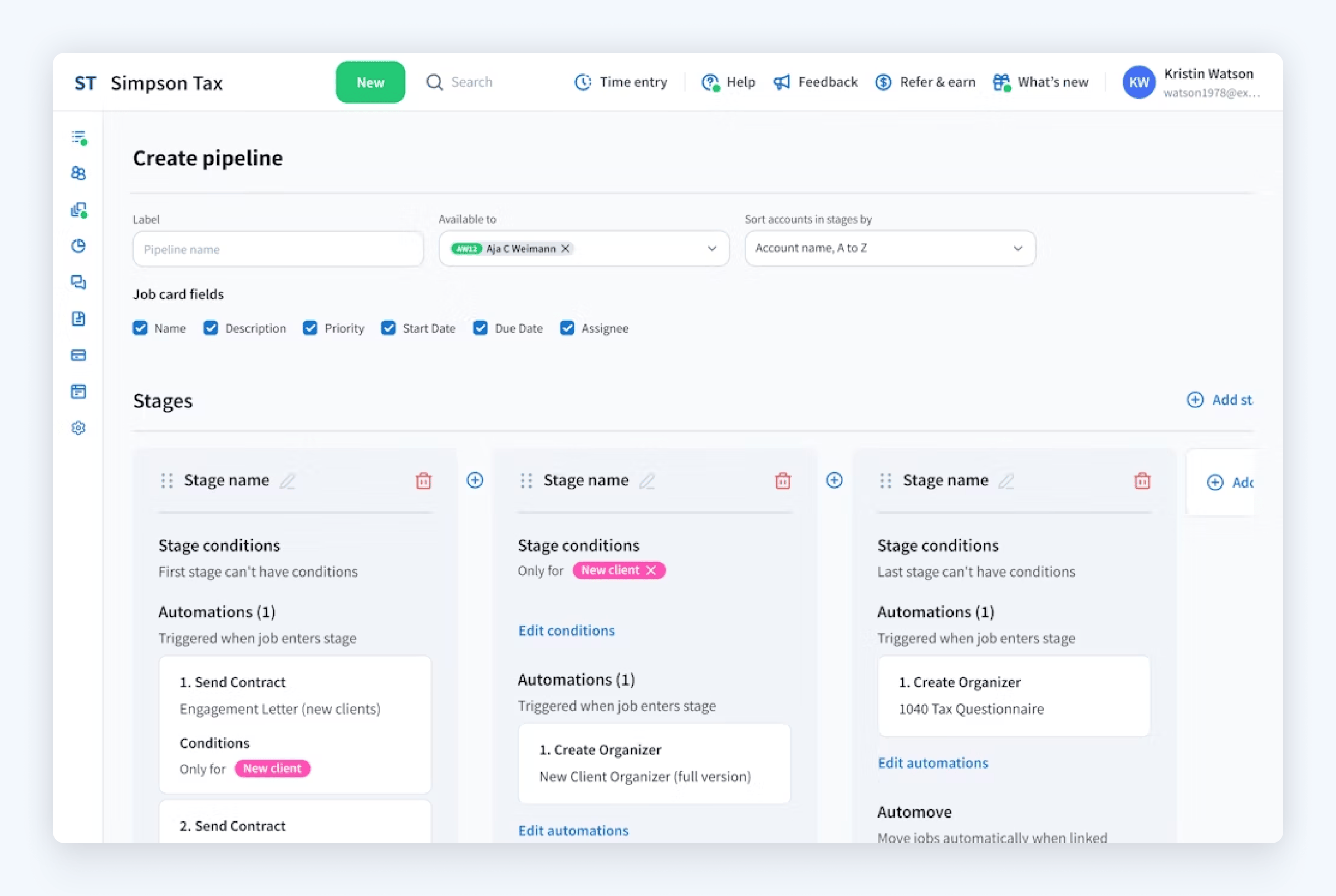Uncheck the Due Date job card field
The height and width of the screenshot is (896, 1336).
pos(480,328)
